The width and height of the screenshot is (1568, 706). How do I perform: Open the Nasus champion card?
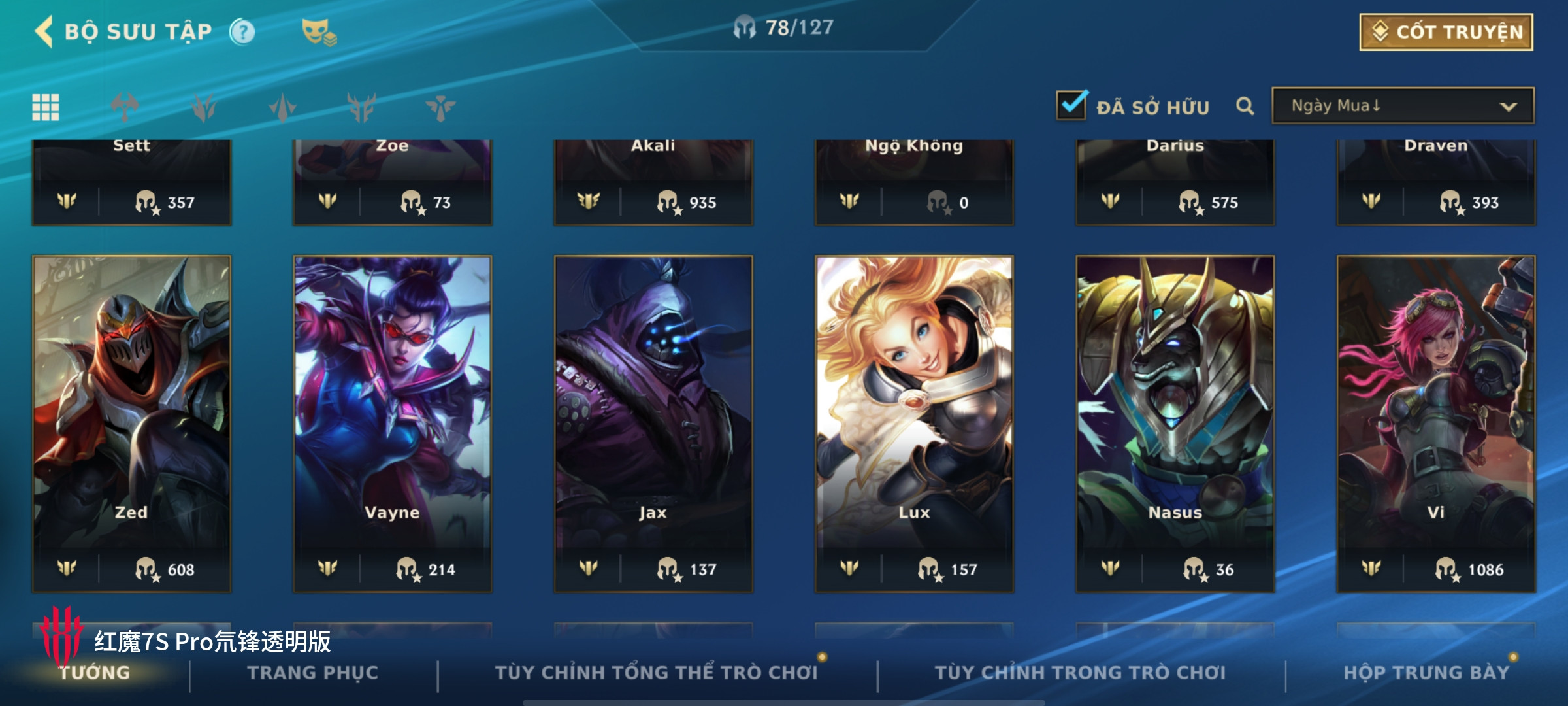click(x=1175, y=424)
